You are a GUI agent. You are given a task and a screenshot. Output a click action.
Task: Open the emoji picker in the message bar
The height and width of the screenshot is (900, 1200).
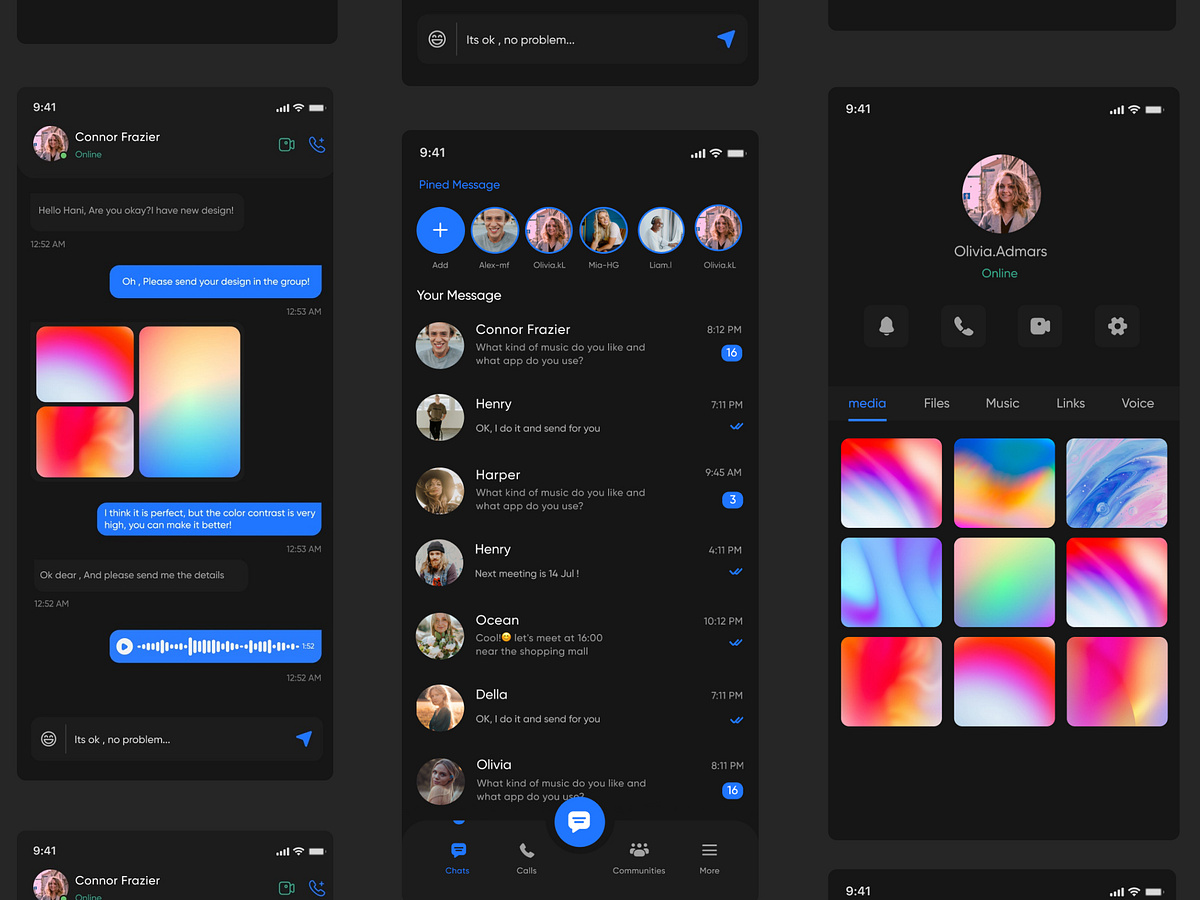(48, 738)
